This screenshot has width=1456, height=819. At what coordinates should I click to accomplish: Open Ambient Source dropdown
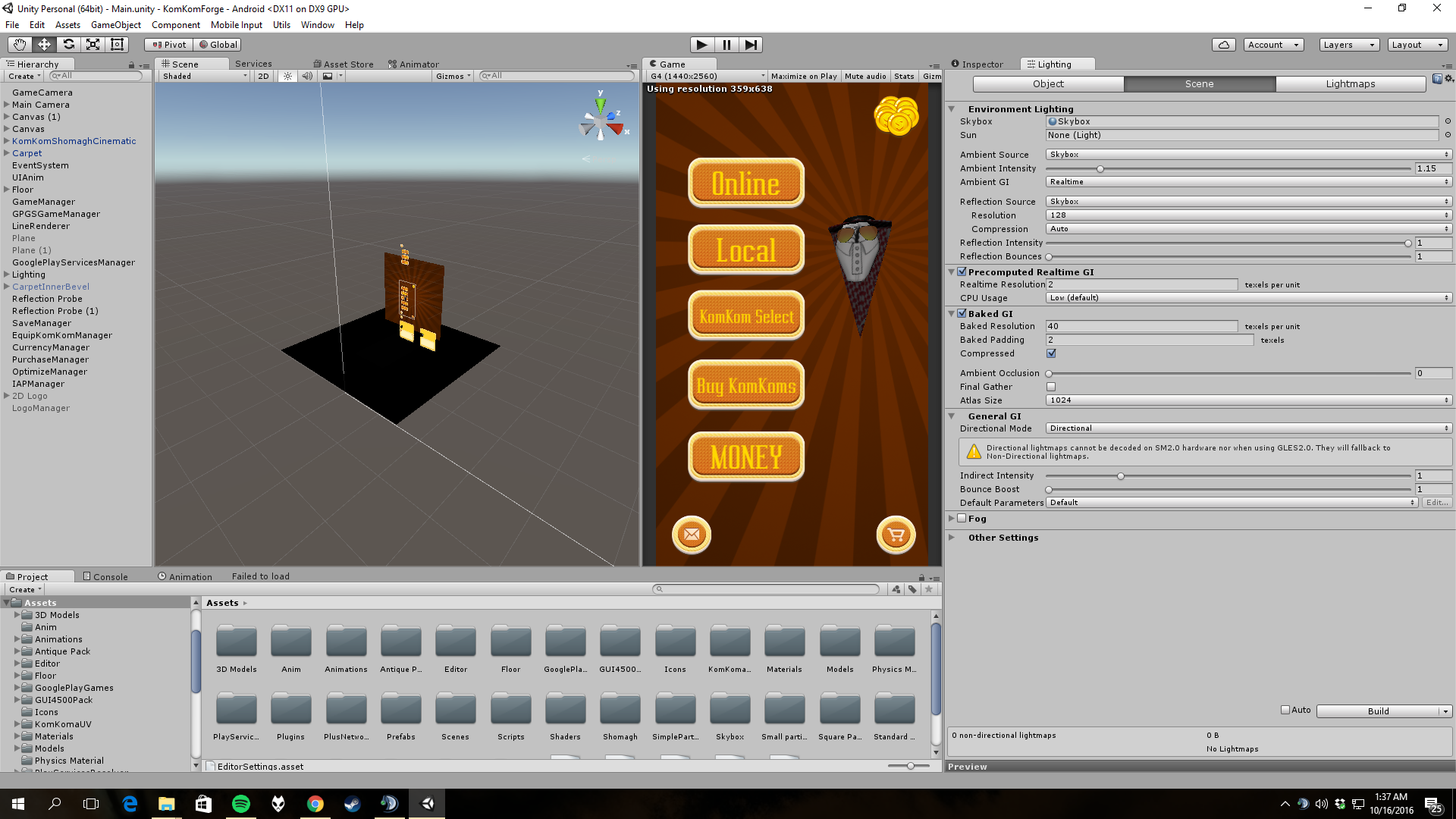coord(1249,155)
